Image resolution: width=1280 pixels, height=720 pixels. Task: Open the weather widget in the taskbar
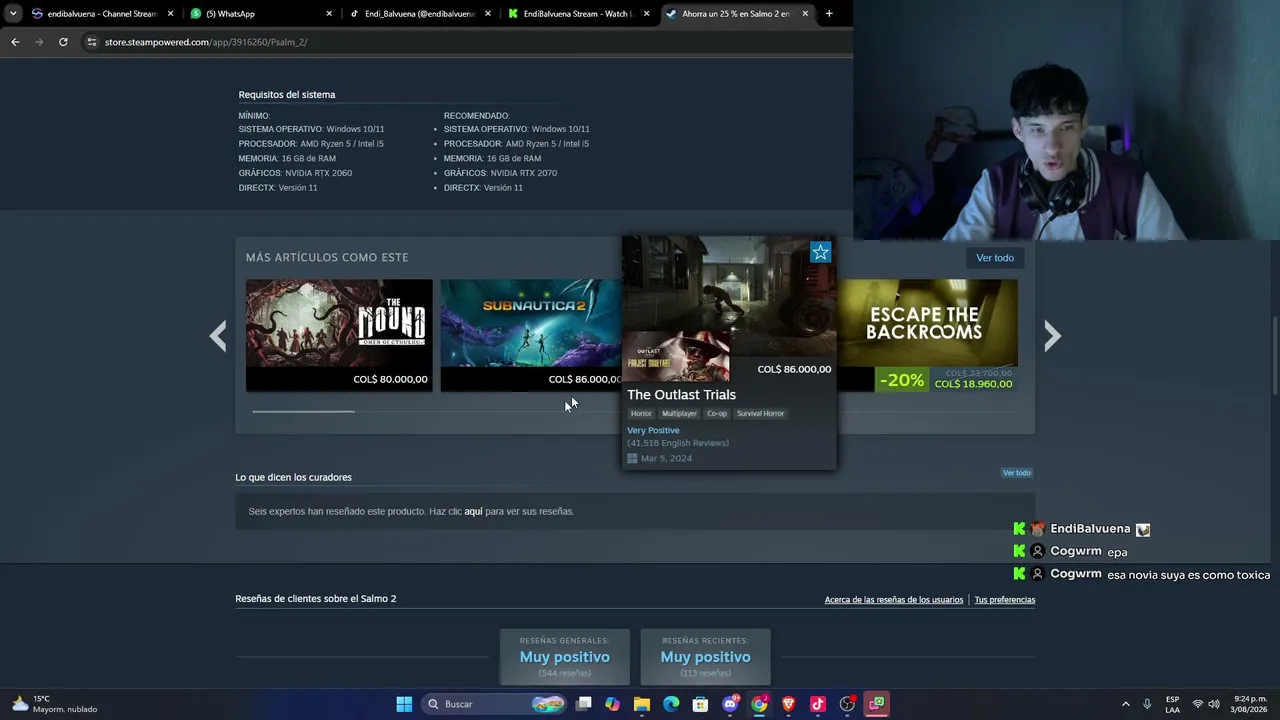point(55,704)
